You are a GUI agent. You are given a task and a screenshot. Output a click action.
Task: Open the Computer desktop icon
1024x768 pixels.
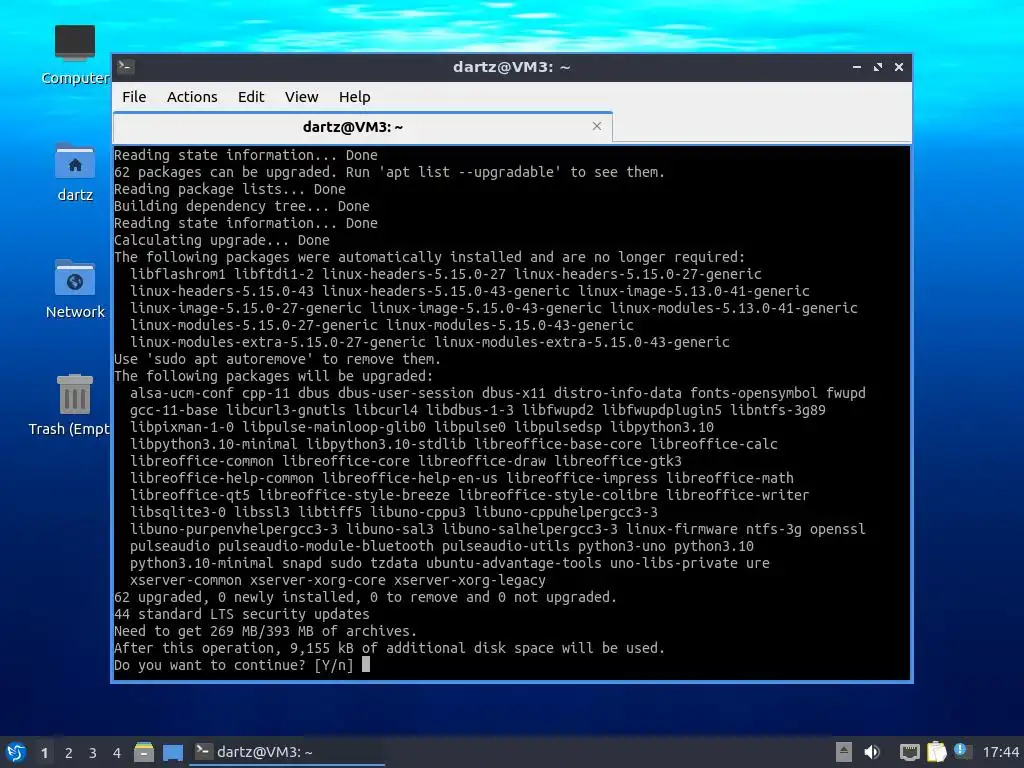[75, 55]
